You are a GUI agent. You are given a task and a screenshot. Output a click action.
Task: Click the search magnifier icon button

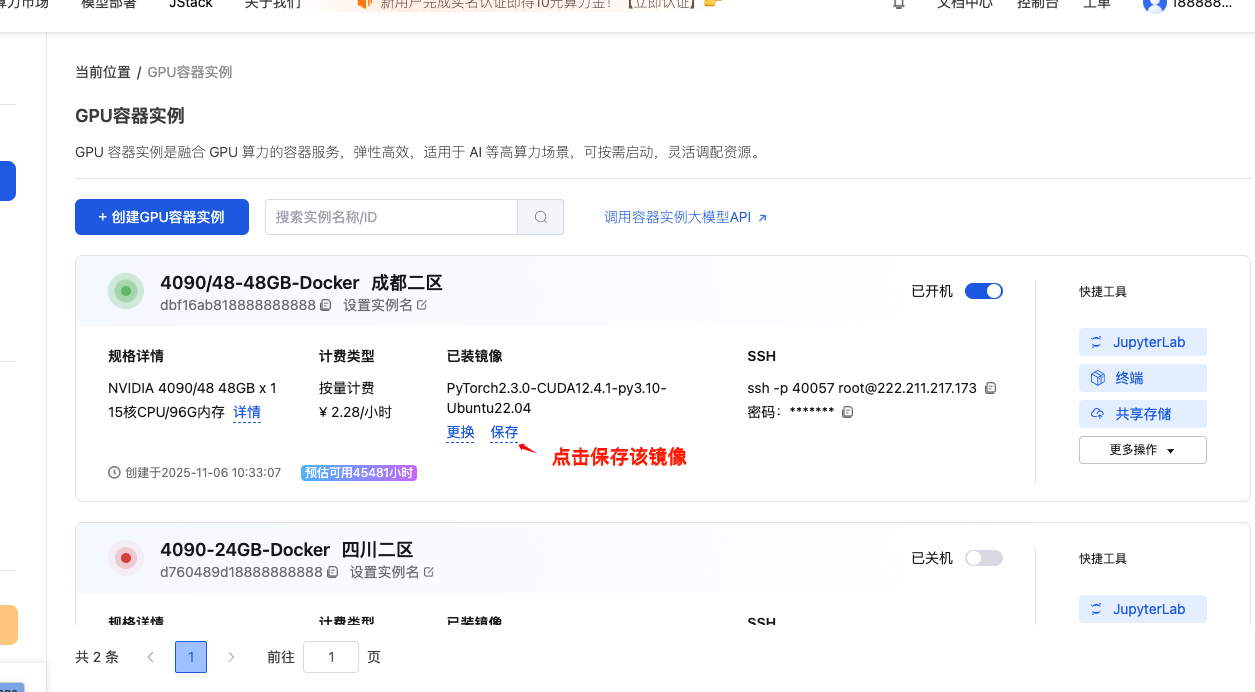coord(541,217)
